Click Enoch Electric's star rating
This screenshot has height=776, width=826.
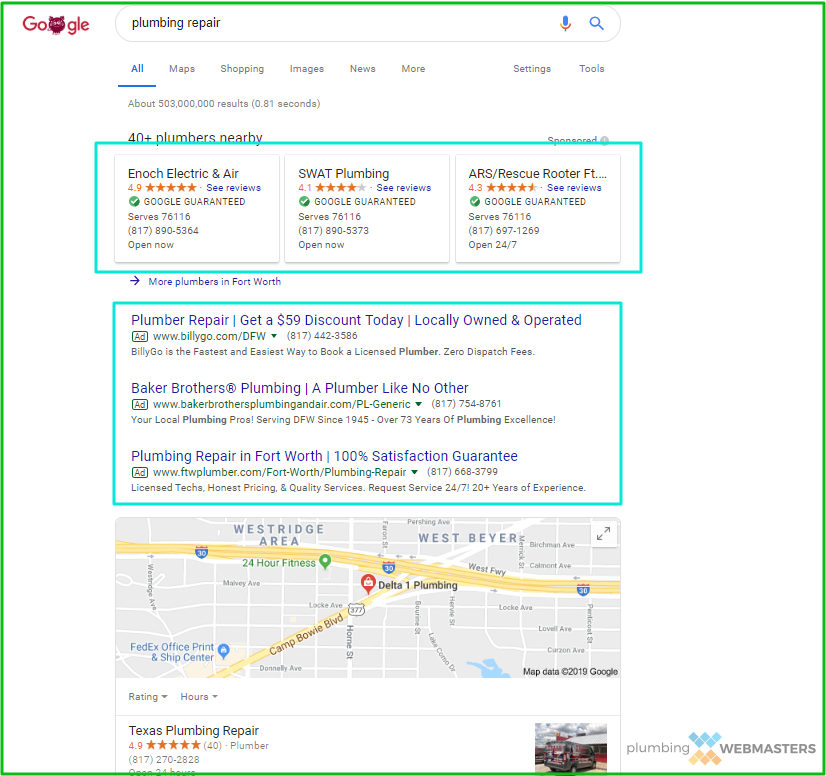coord(171,188)
